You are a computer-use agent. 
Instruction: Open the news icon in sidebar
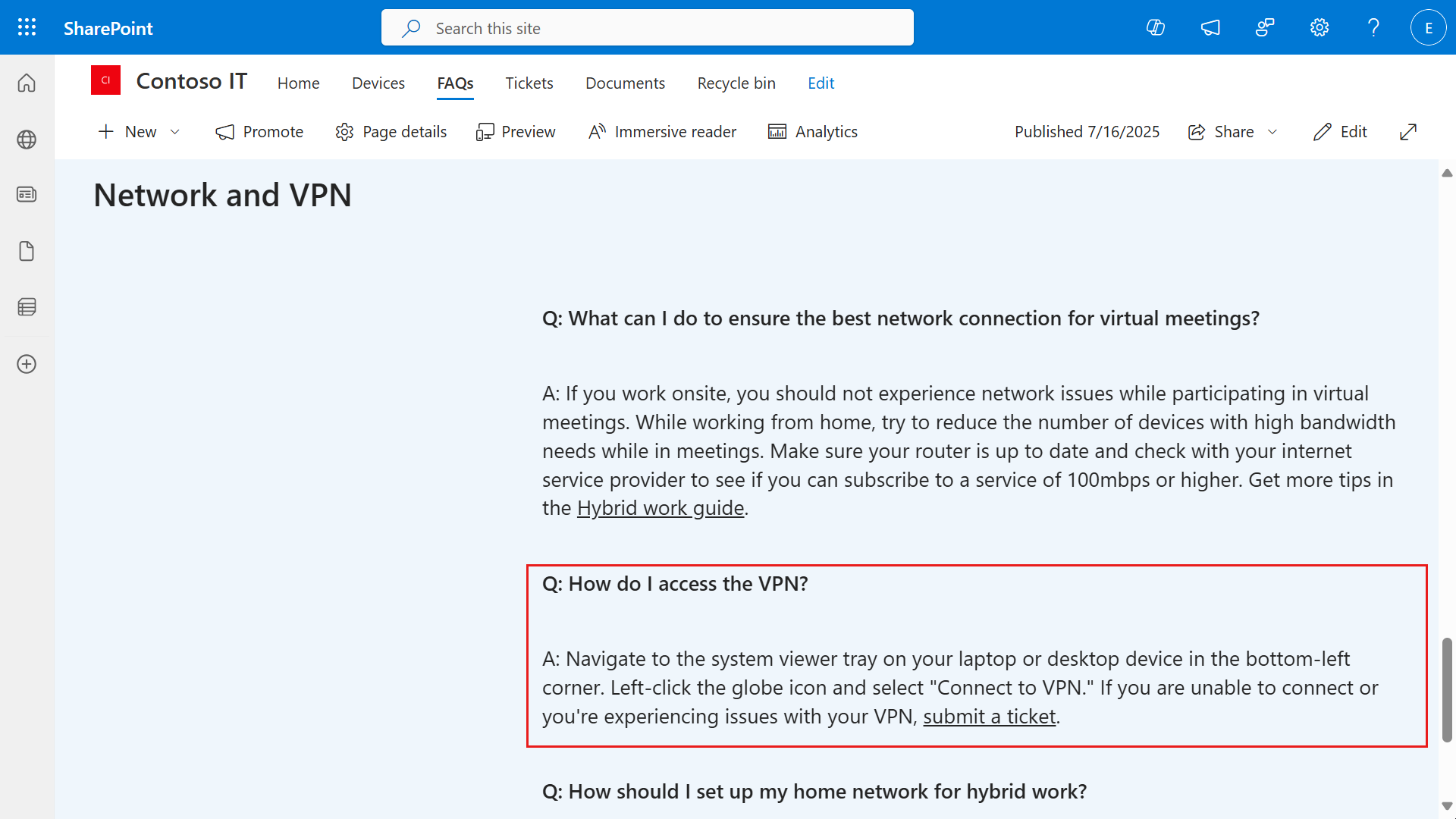27,194
